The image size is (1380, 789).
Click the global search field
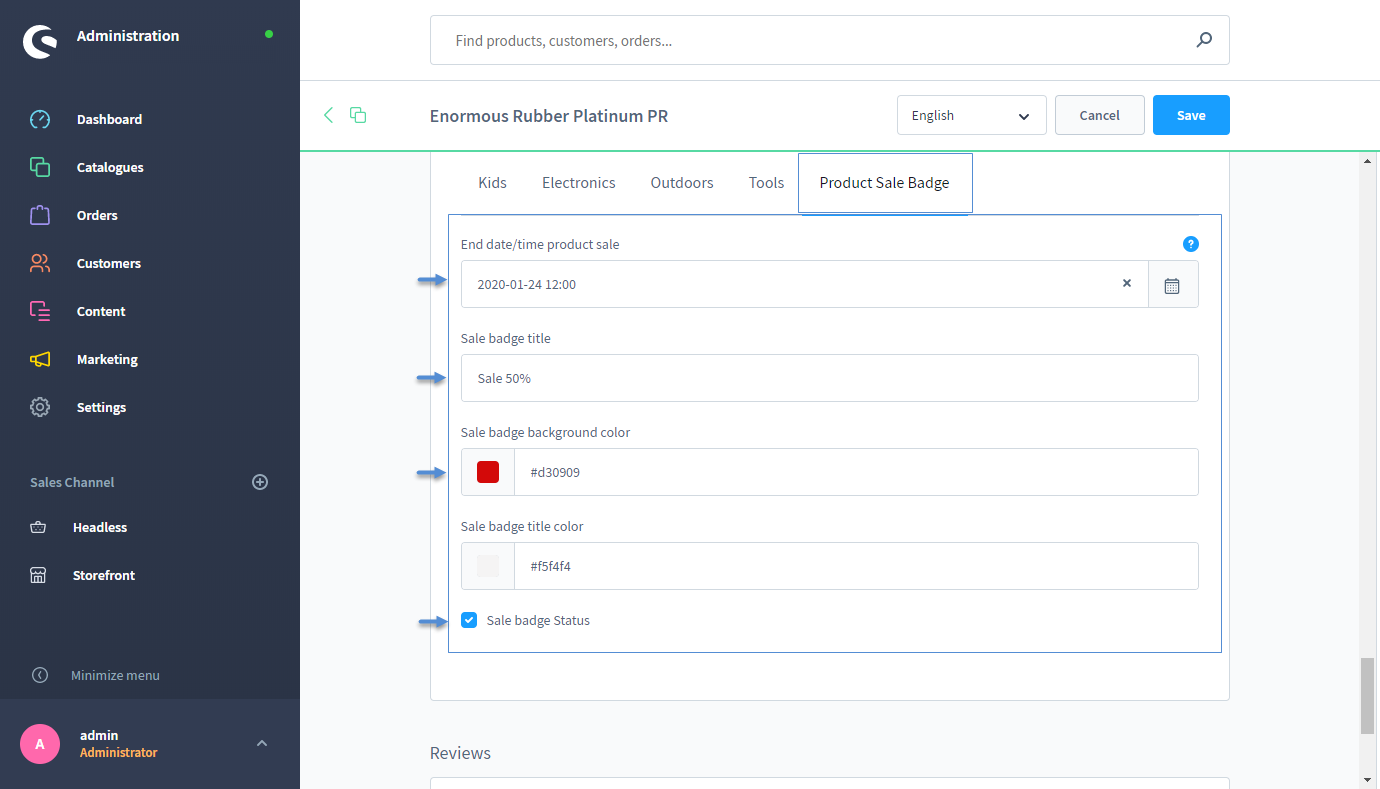click(x=830, y=41)
